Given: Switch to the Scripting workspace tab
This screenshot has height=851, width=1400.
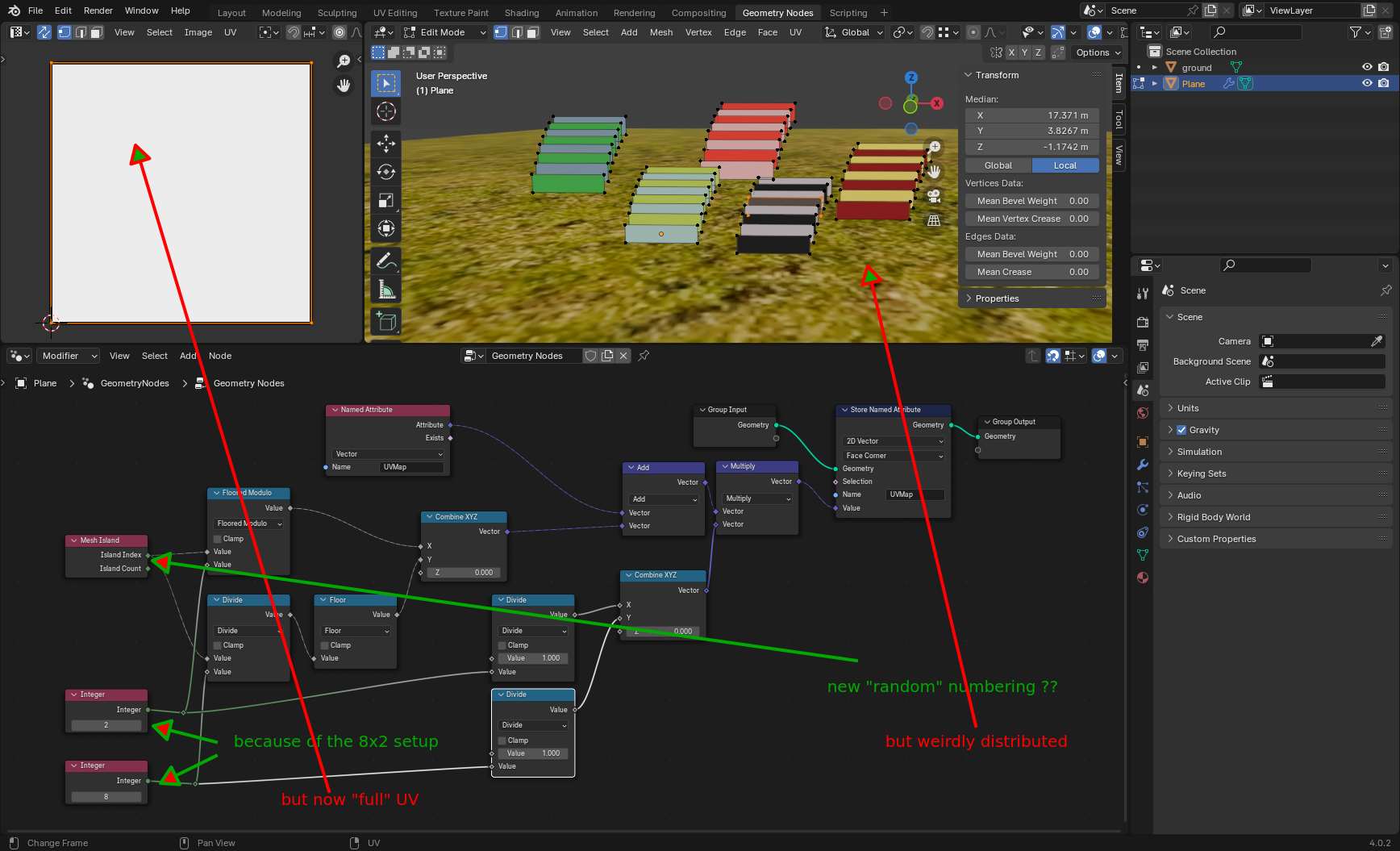Looking at the screenshot, I should coord(848,13).
